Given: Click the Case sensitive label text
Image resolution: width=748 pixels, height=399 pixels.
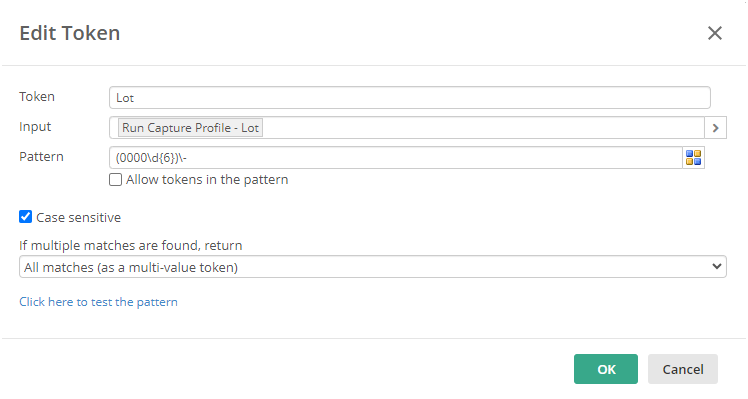Looking at the screenshot, I should coord(78,218).
